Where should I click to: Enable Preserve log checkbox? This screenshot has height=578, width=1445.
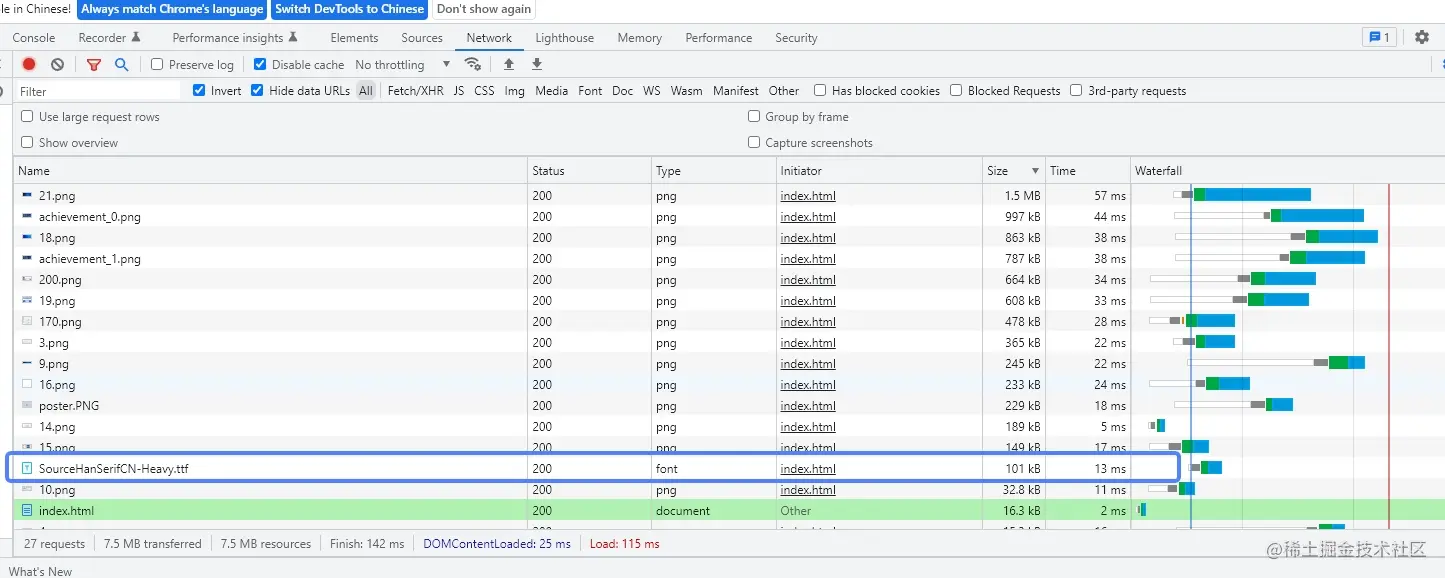[x=157, y=64]
